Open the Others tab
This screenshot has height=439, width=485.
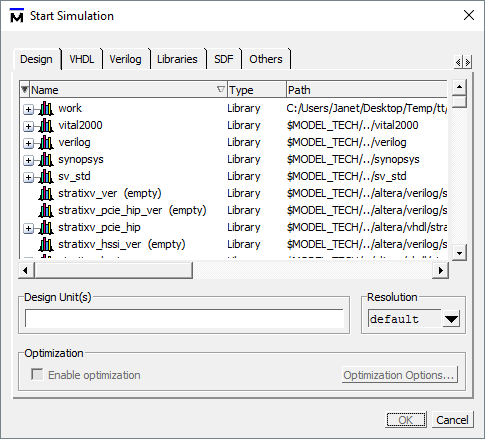tap(266, 59)
